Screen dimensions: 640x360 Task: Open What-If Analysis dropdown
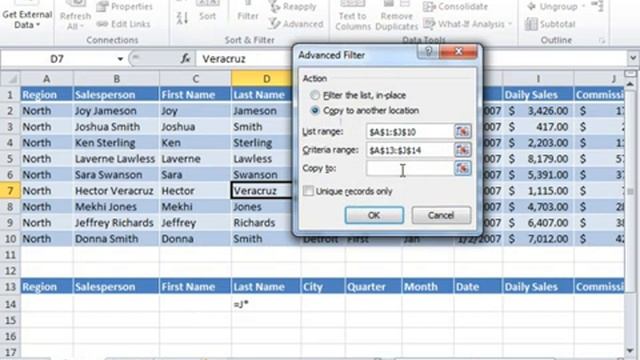pos(468,24)
